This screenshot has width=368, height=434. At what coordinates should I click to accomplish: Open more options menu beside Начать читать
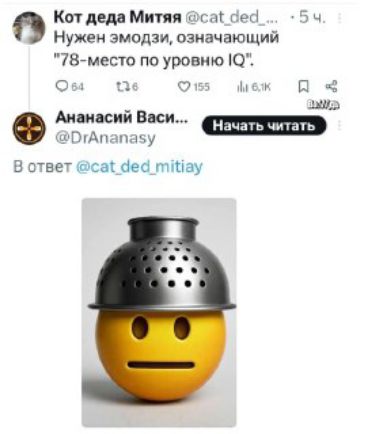click(340, 126)
